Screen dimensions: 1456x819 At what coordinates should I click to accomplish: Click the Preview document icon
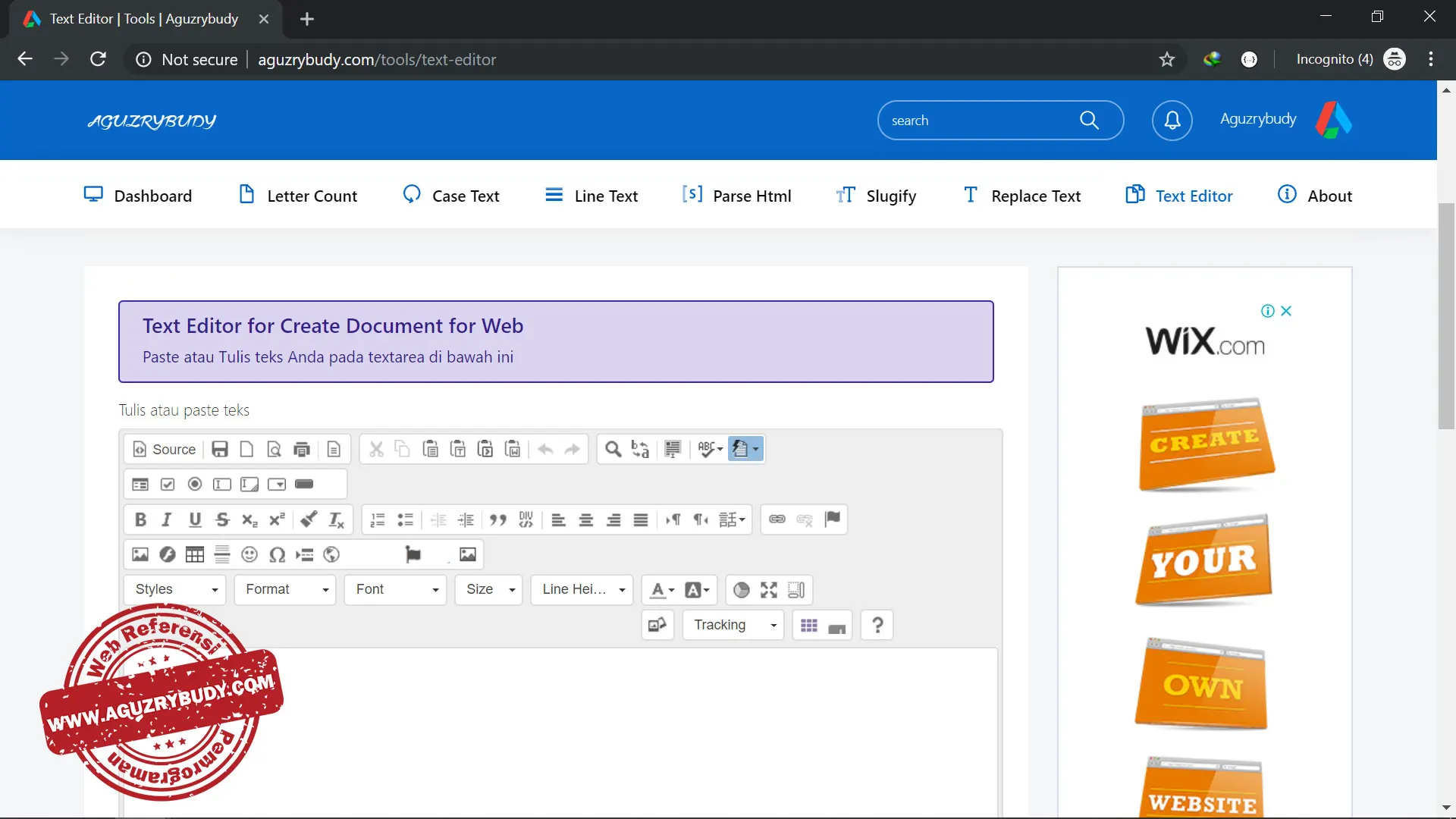coord(274,450)
